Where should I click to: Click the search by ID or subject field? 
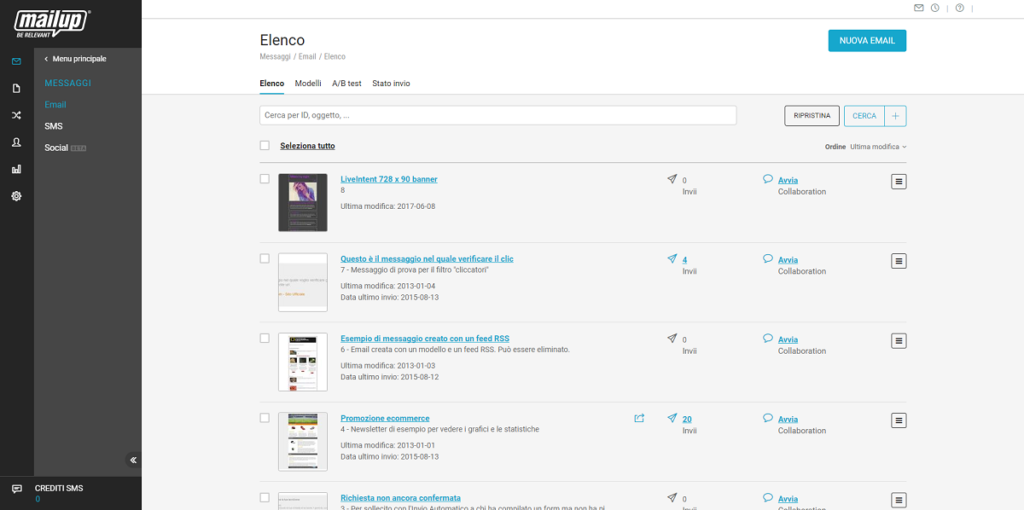pos(497,116)
